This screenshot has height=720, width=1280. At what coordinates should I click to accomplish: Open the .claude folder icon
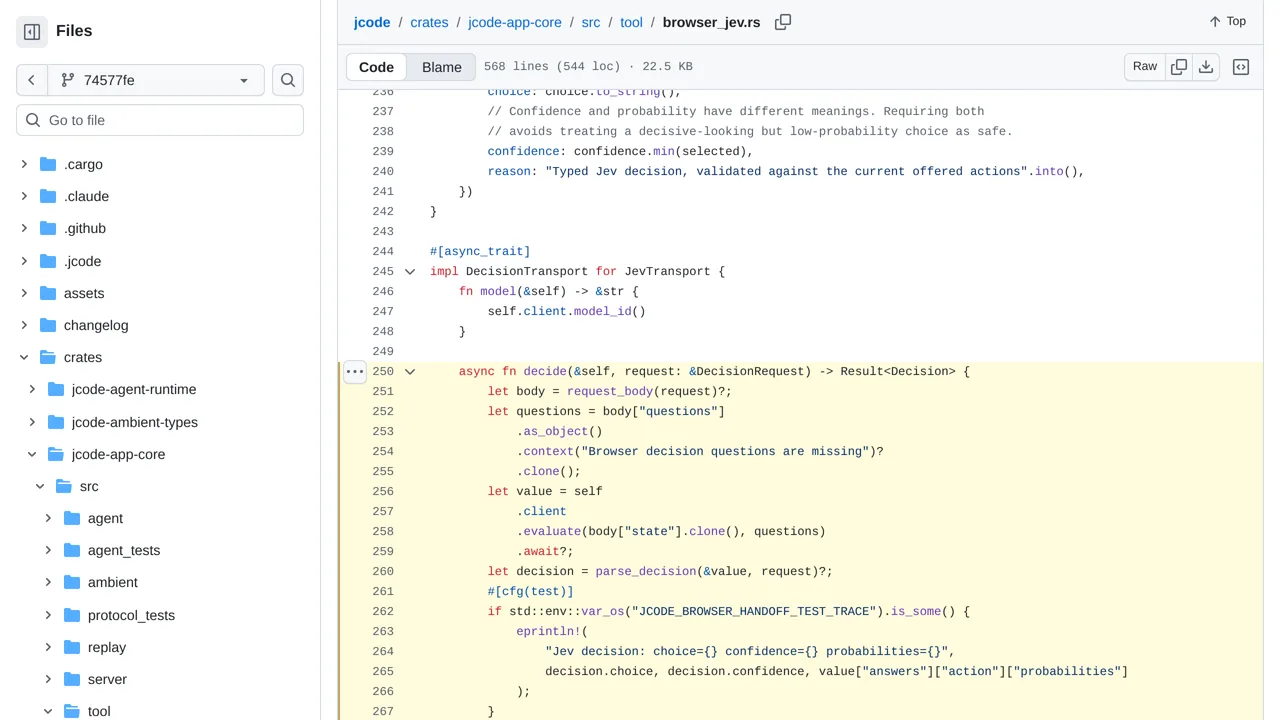tap(48, 196)
